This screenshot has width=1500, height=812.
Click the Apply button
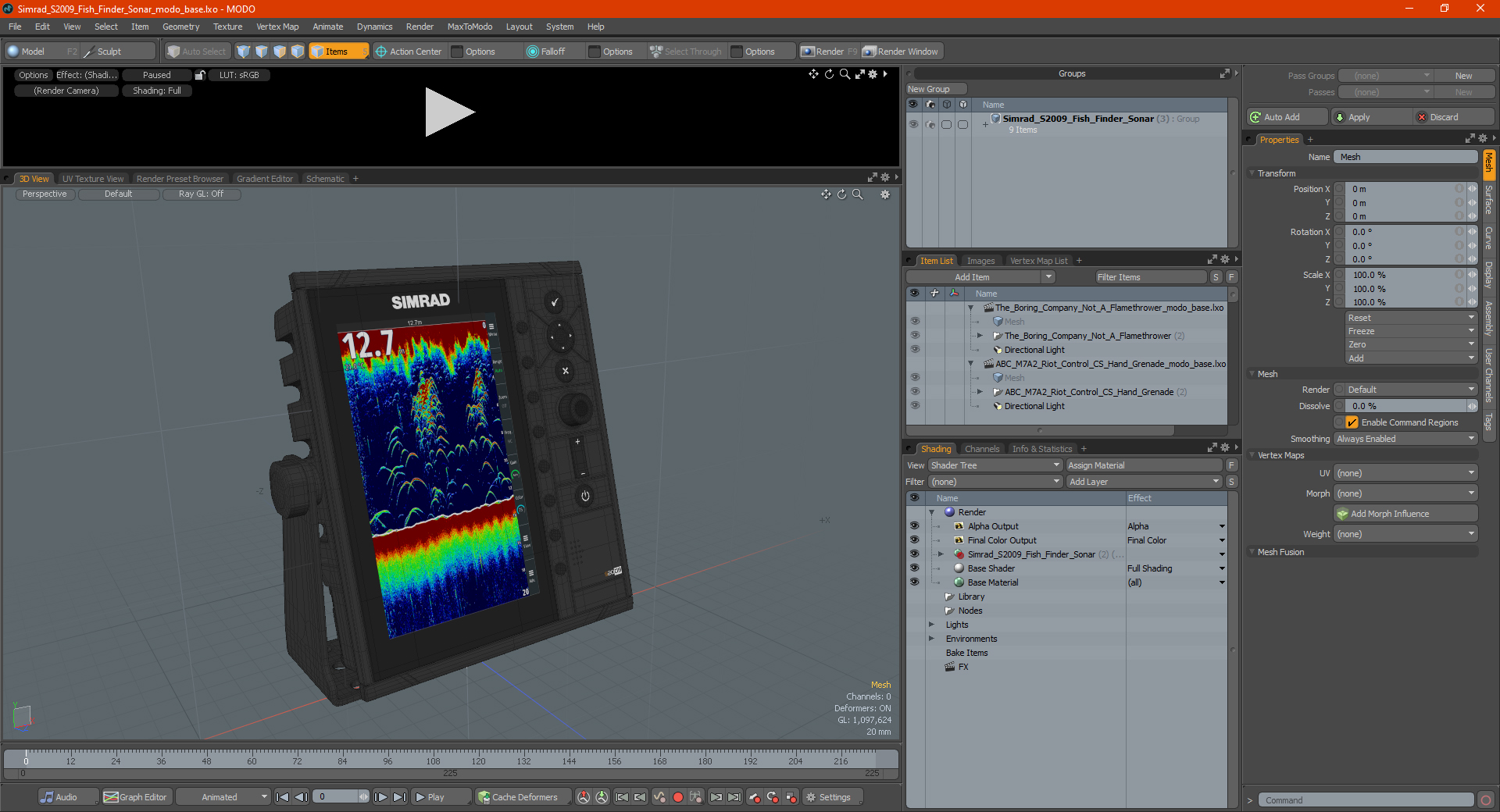click(x=1370, y=117)
